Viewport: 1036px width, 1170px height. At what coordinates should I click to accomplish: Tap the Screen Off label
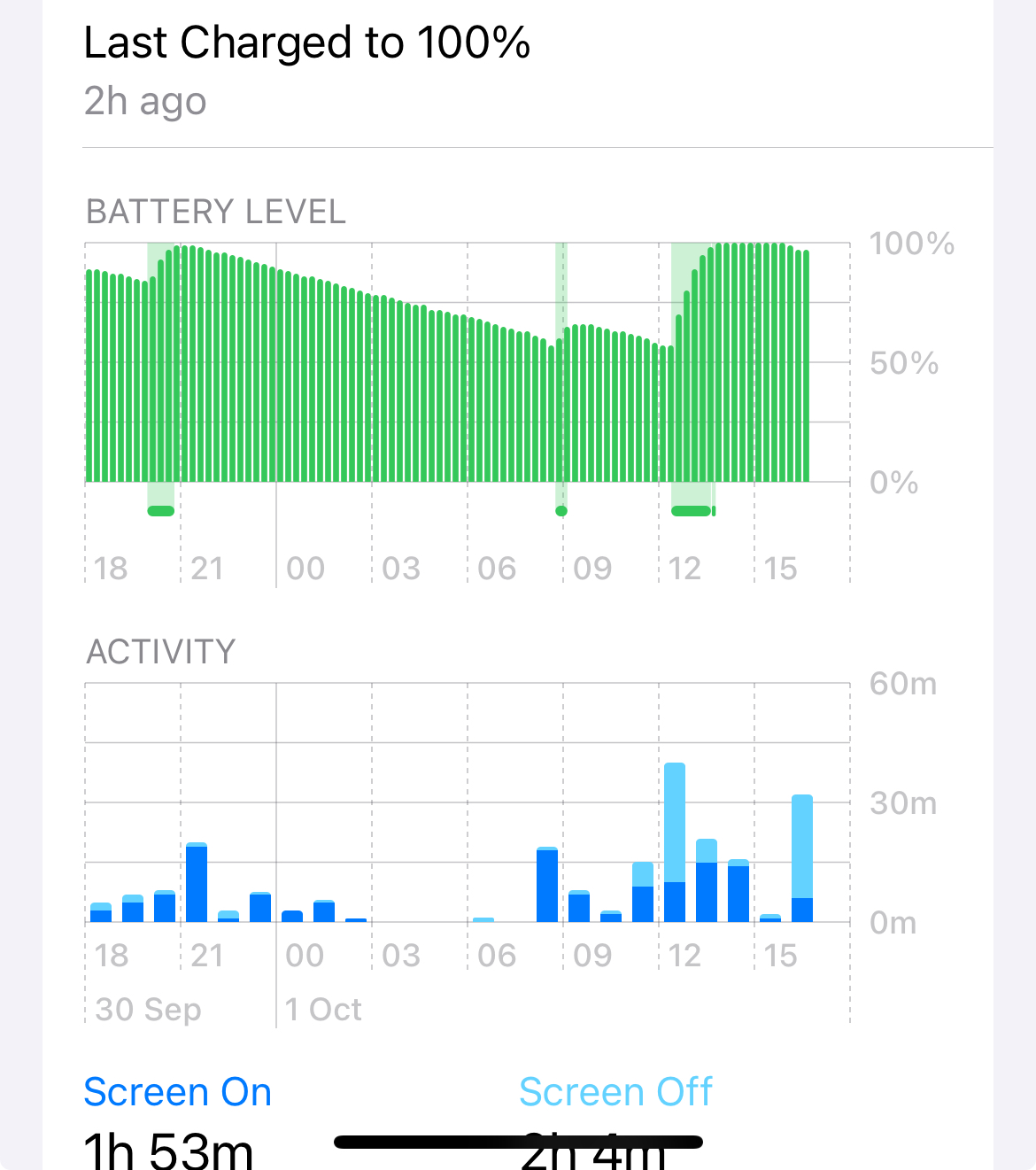[x=615, y=1092]
